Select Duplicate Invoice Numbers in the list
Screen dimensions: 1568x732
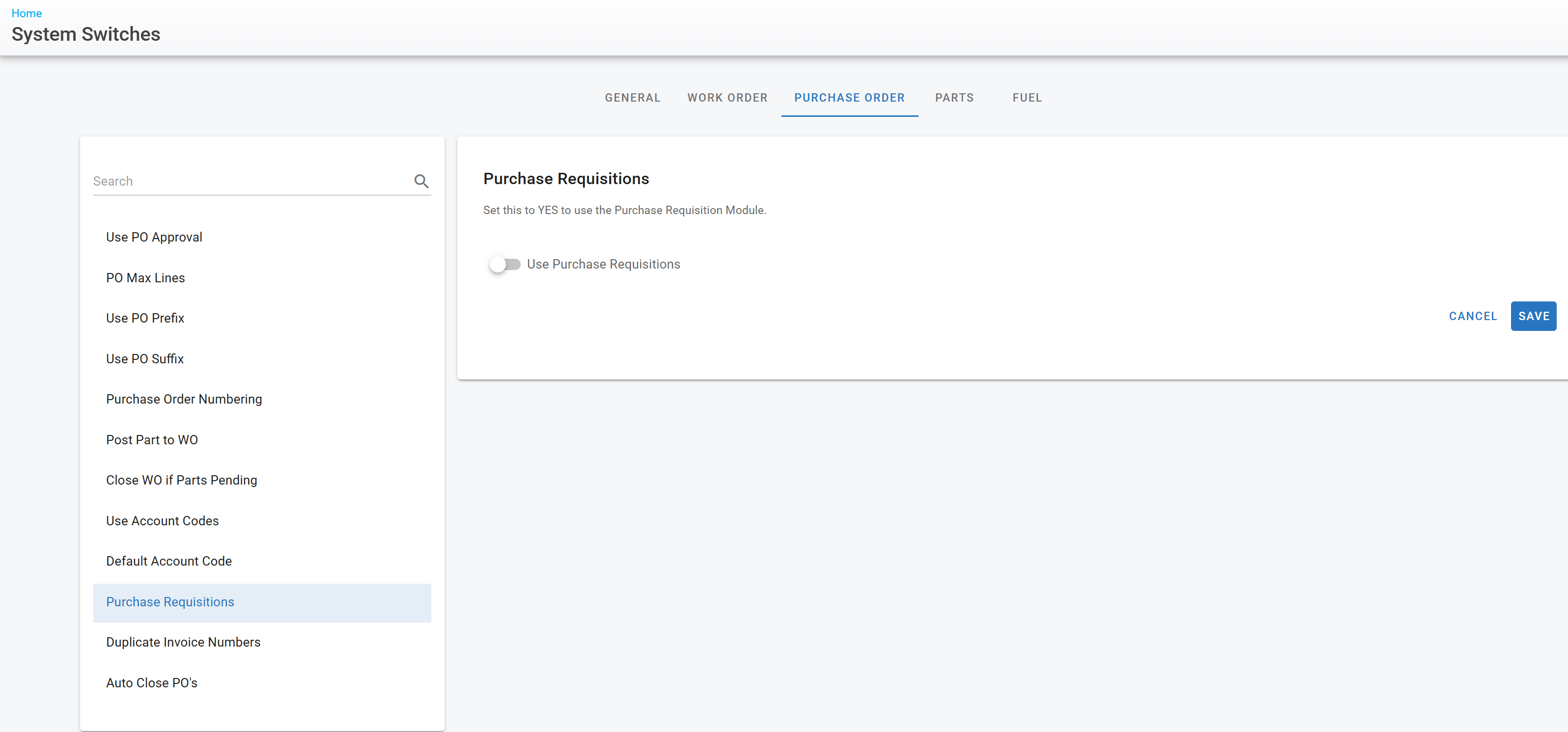tap(183, 642)
